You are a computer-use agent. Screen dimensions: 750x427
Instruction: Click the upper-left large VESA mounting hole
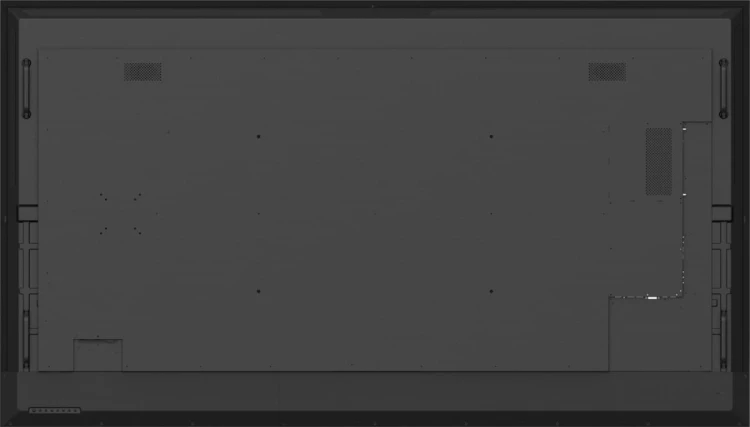coord(258,136)
